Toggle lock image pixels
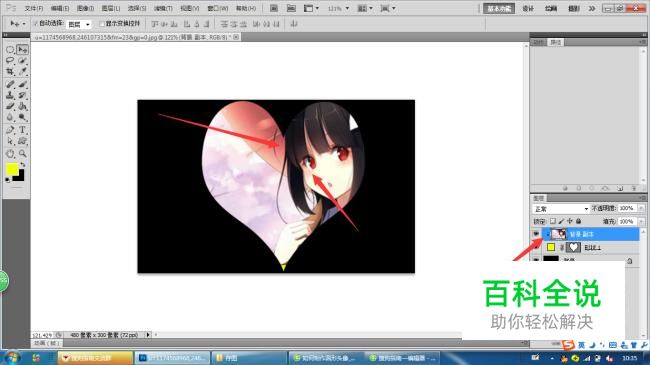The image size is (650, 365). (x=561, y=221)
